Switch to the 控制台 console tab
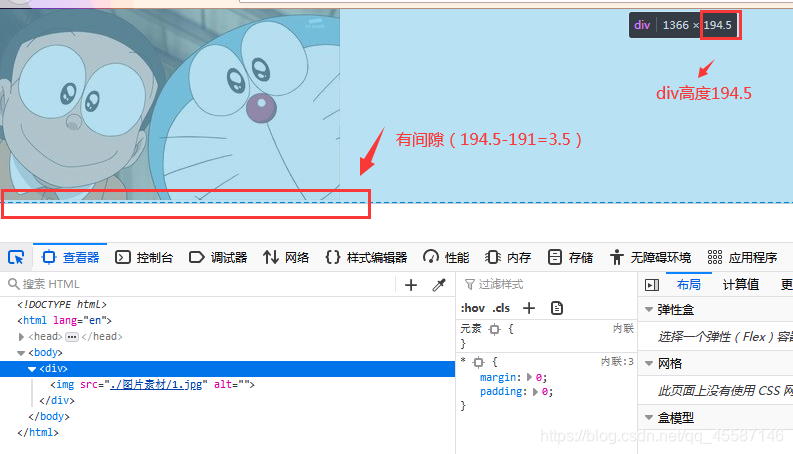Image resolution: width=793 pixels, height=454 pixels. pyautogui.click(x=144, y=257)
